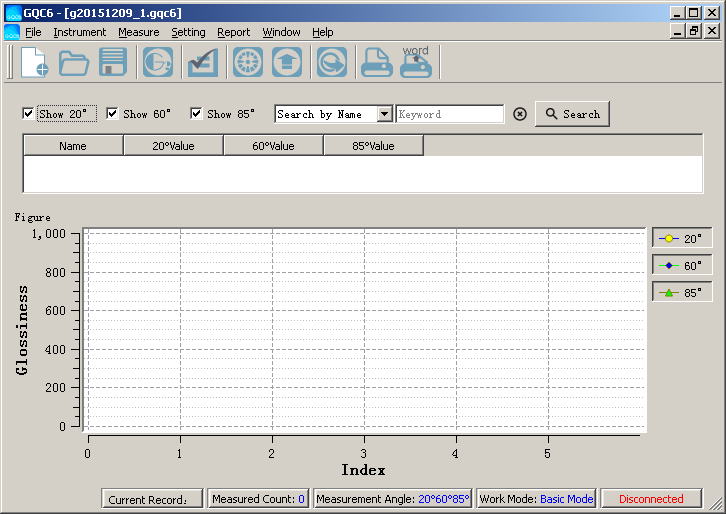Image resolution: width=726 pixels, height=514 pixels.
Task: Click the round wheel icon in toolbar
Action: [248, 62]
